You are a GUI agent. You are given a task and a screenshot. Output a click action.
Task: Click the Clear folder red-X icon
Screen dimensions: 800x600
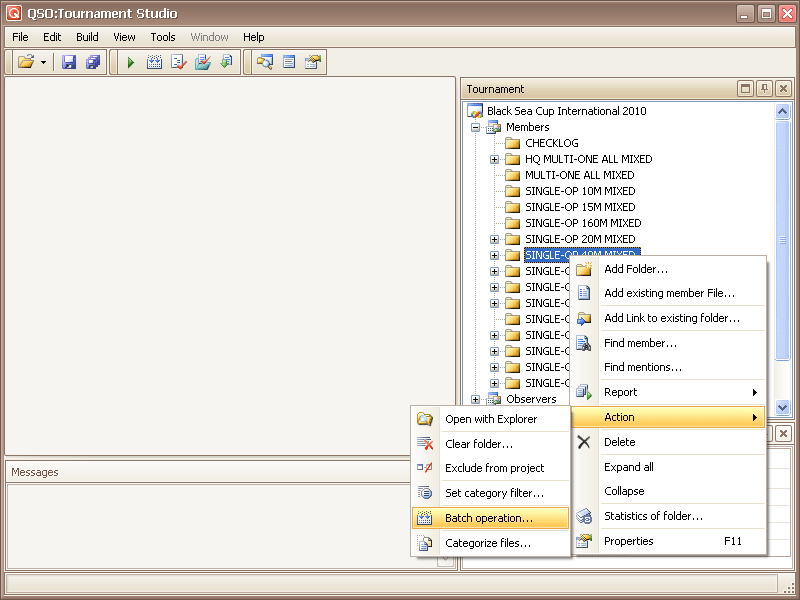[425, 444]
